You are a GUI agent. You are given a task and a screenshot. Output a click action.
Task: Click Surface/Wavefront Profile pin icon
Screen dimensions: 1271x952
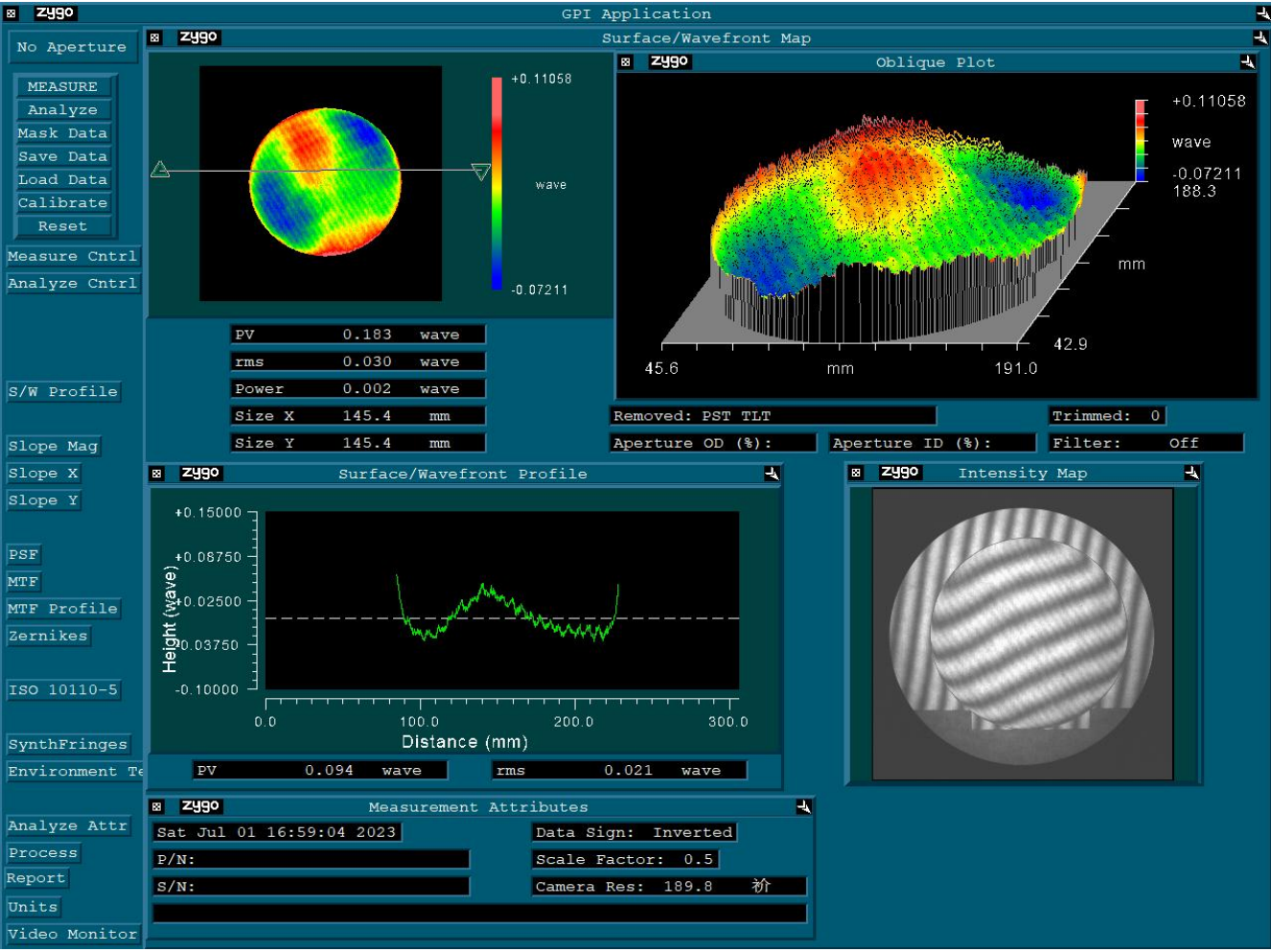click(772, 474)
